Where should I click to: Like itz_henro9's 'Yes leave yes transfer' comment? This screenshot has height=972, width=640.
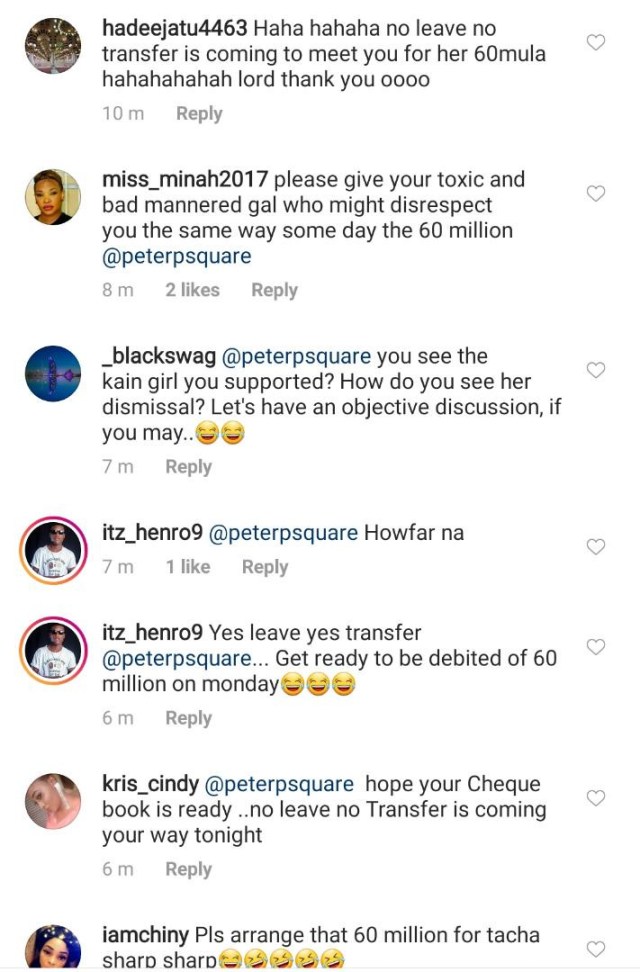click(596, 647)
